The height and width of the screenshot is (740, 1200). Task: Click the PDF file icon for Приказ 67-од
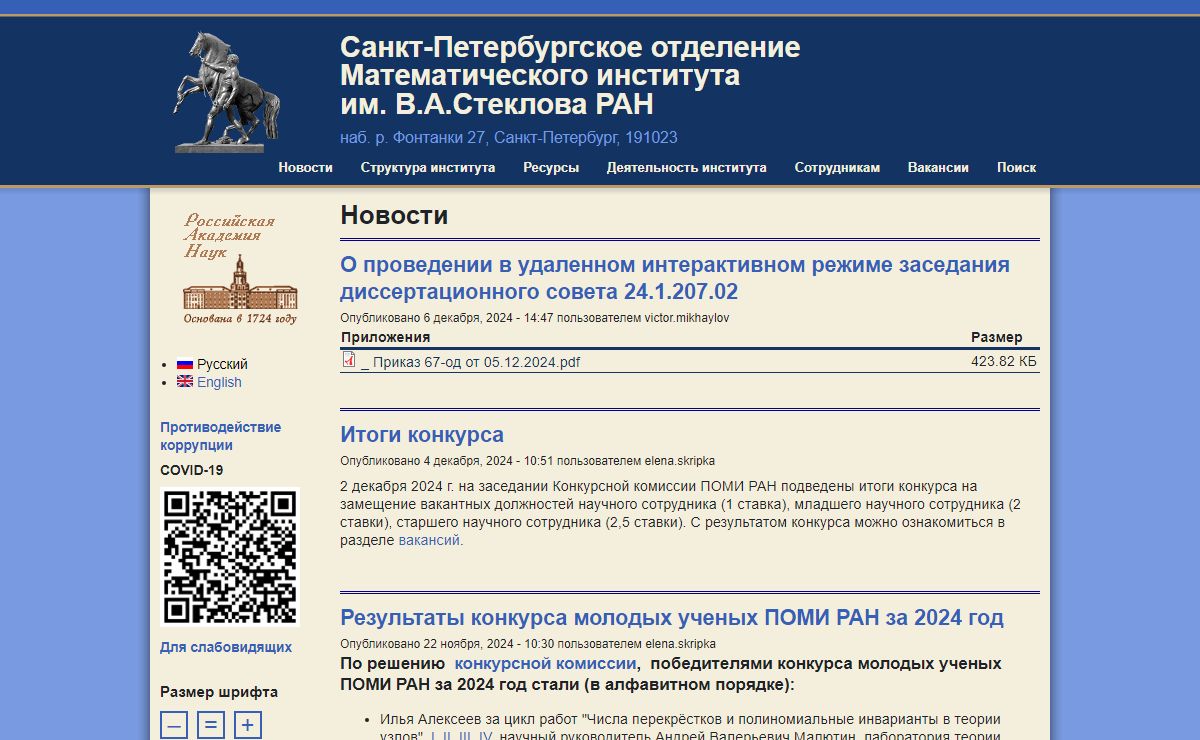(349, 360)
